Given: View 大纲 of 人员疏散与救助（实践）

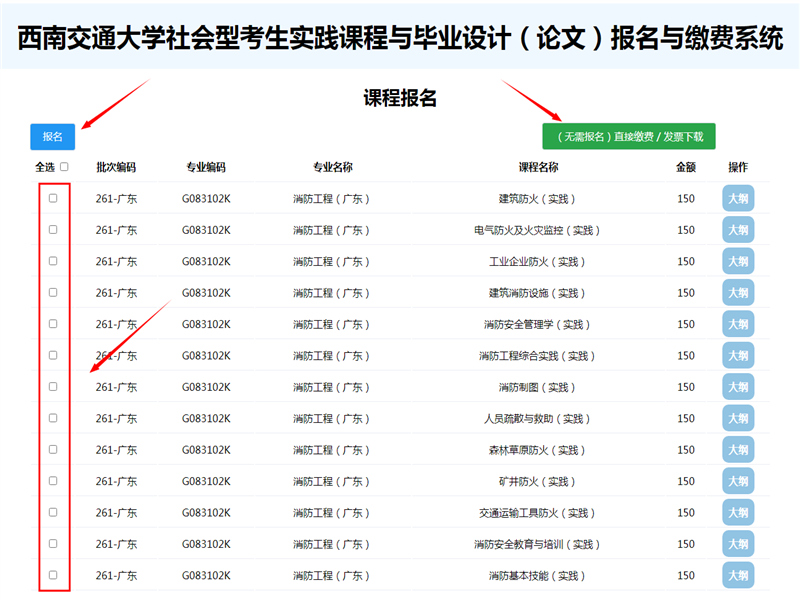Looking at the screenshot, I should pos(738,419).
